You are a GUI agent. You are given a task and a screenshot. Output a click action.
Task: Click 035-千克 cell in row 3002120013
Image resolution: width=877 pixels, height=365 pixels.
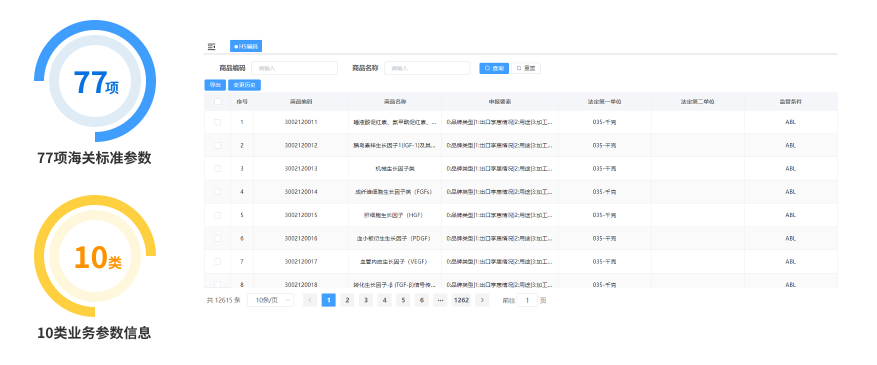605,168
